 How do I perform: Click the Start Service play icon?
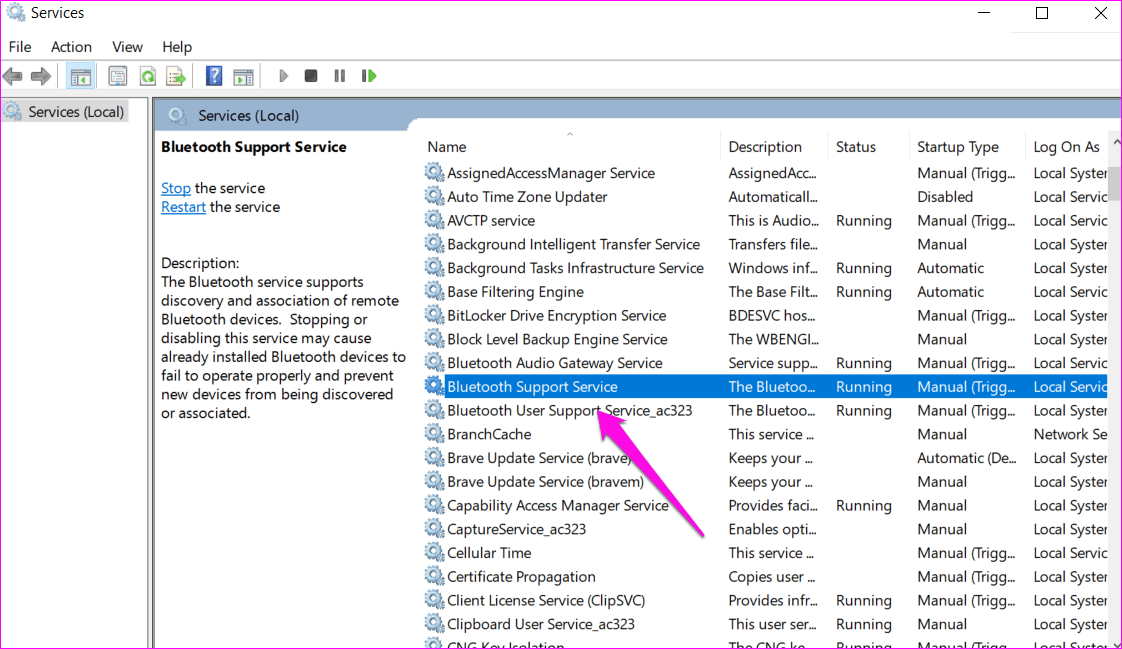283,76
